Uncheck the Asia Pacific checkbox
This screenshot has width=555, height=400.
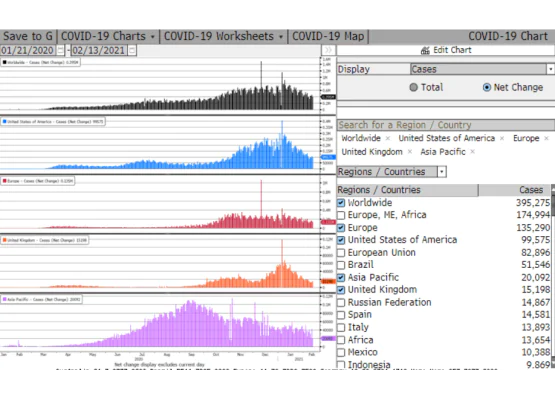point(341,278)
